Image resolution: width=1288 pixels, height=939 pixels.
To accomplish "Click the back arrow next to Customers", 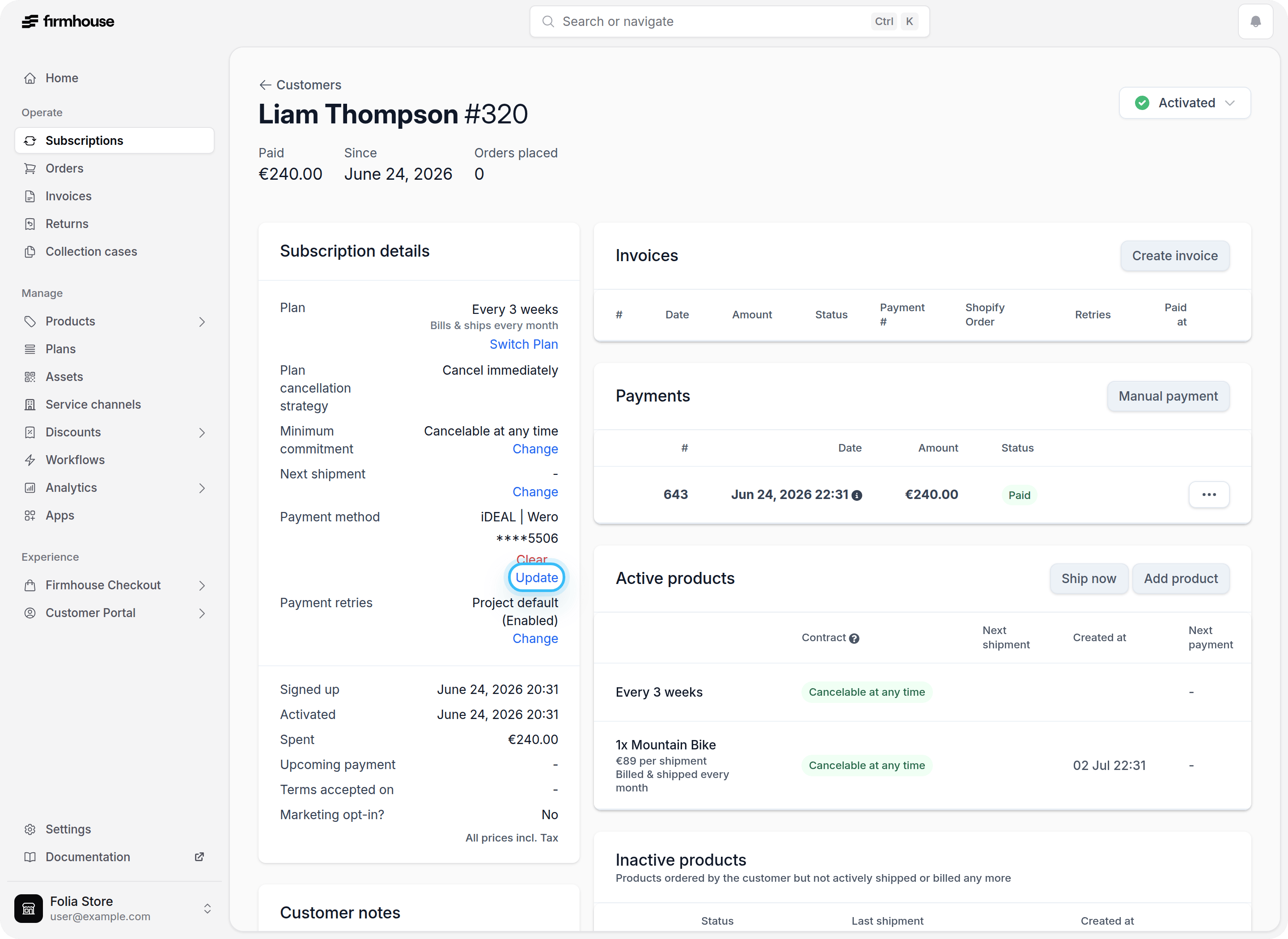I will pos(265,85).
